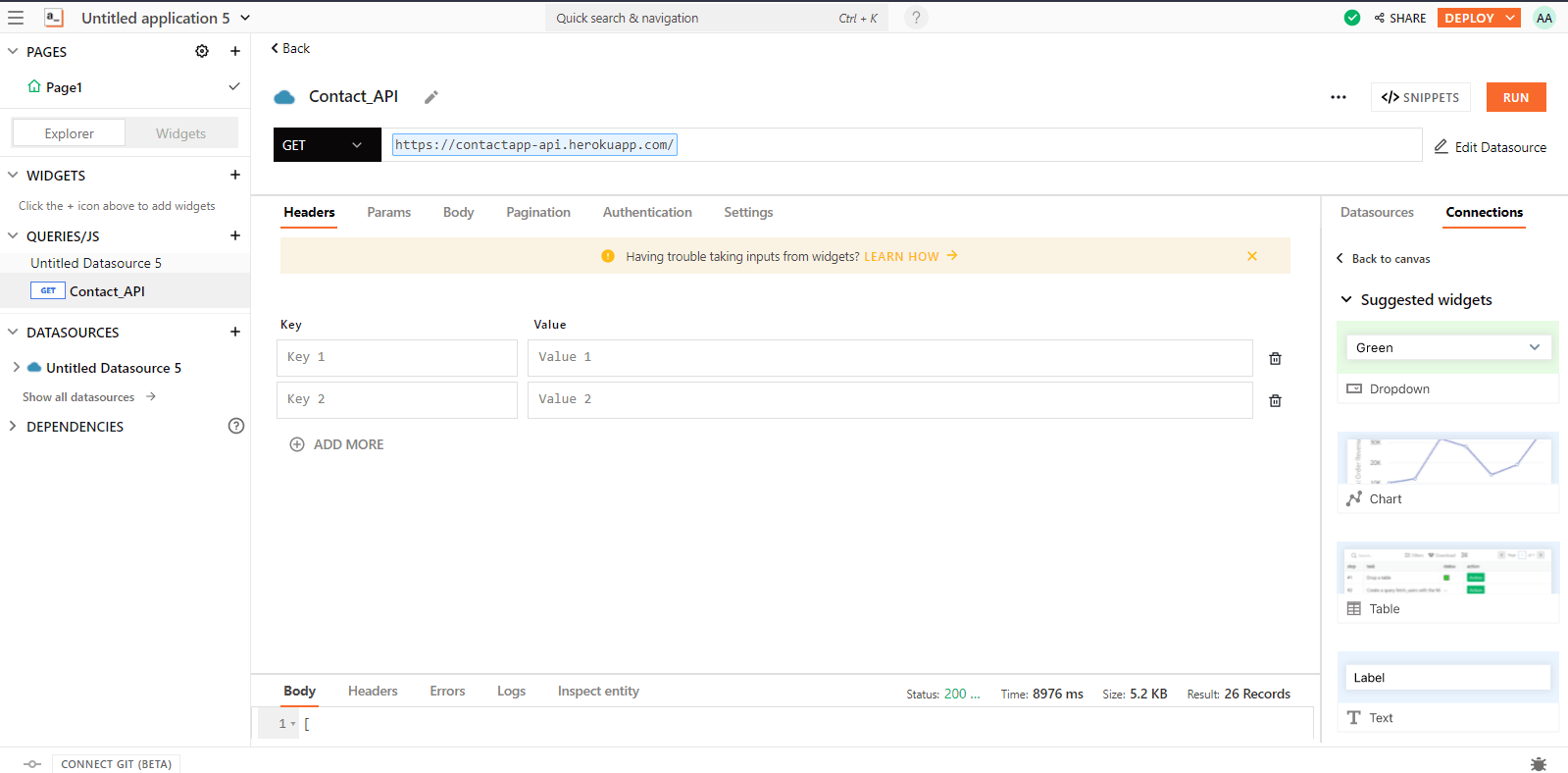Add a new page with plus icon
The image size is (1568, 773).
coord(235,51)
